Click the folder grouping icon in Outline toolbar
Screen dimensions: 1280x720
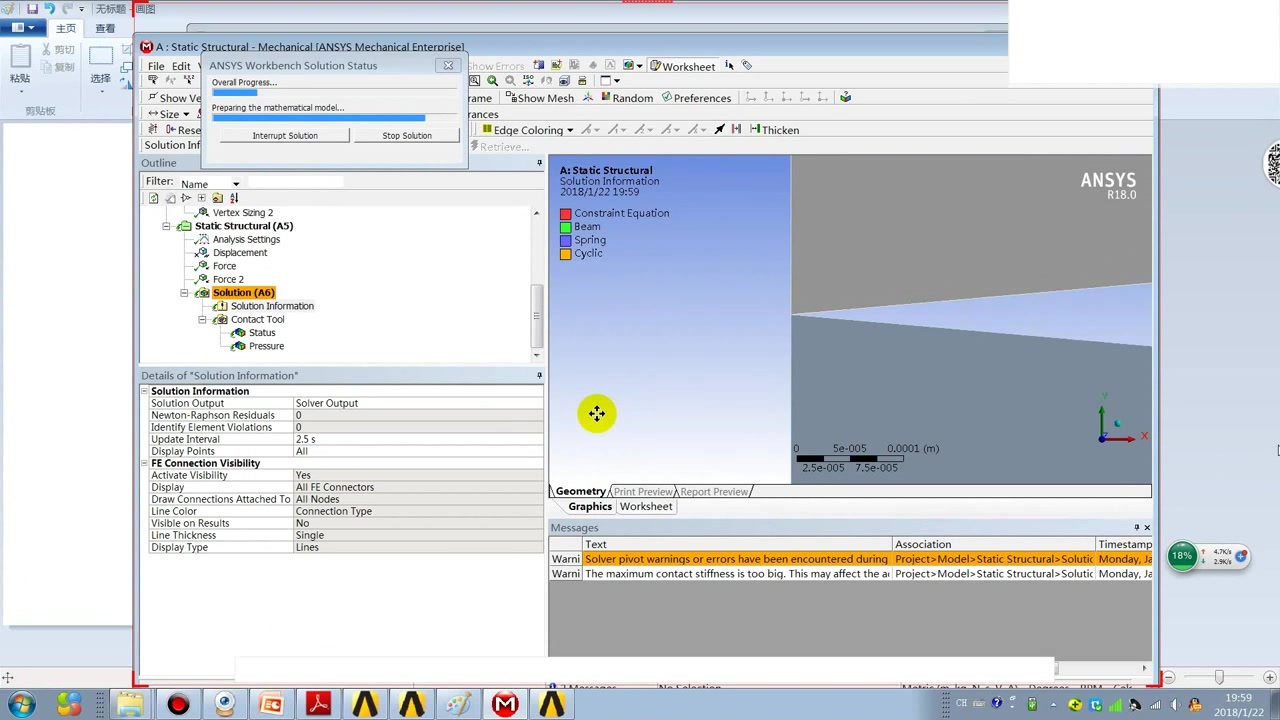[217, 198]
